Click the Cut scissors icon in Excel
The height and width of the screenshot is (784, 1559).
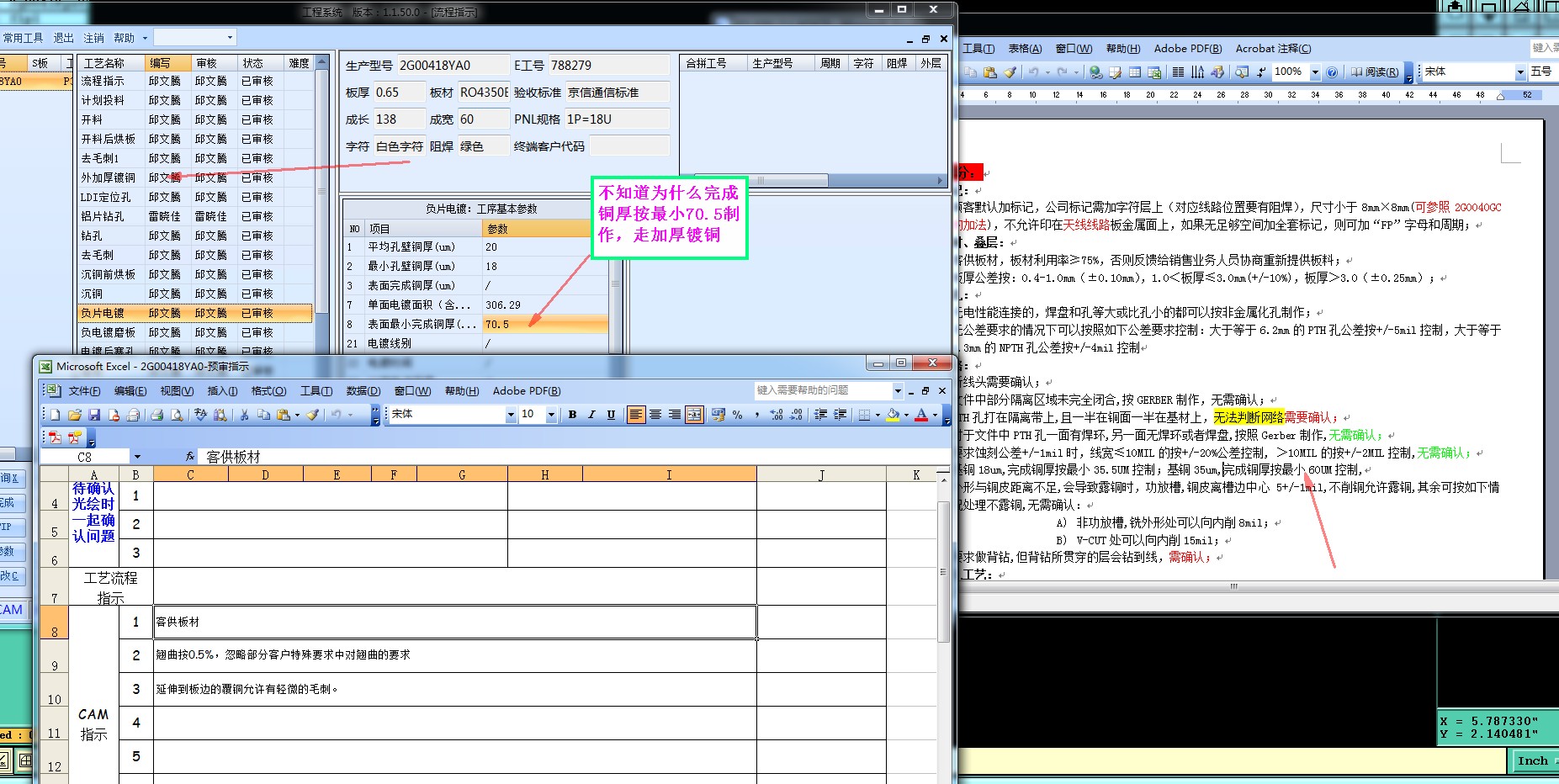pos(244,415)
